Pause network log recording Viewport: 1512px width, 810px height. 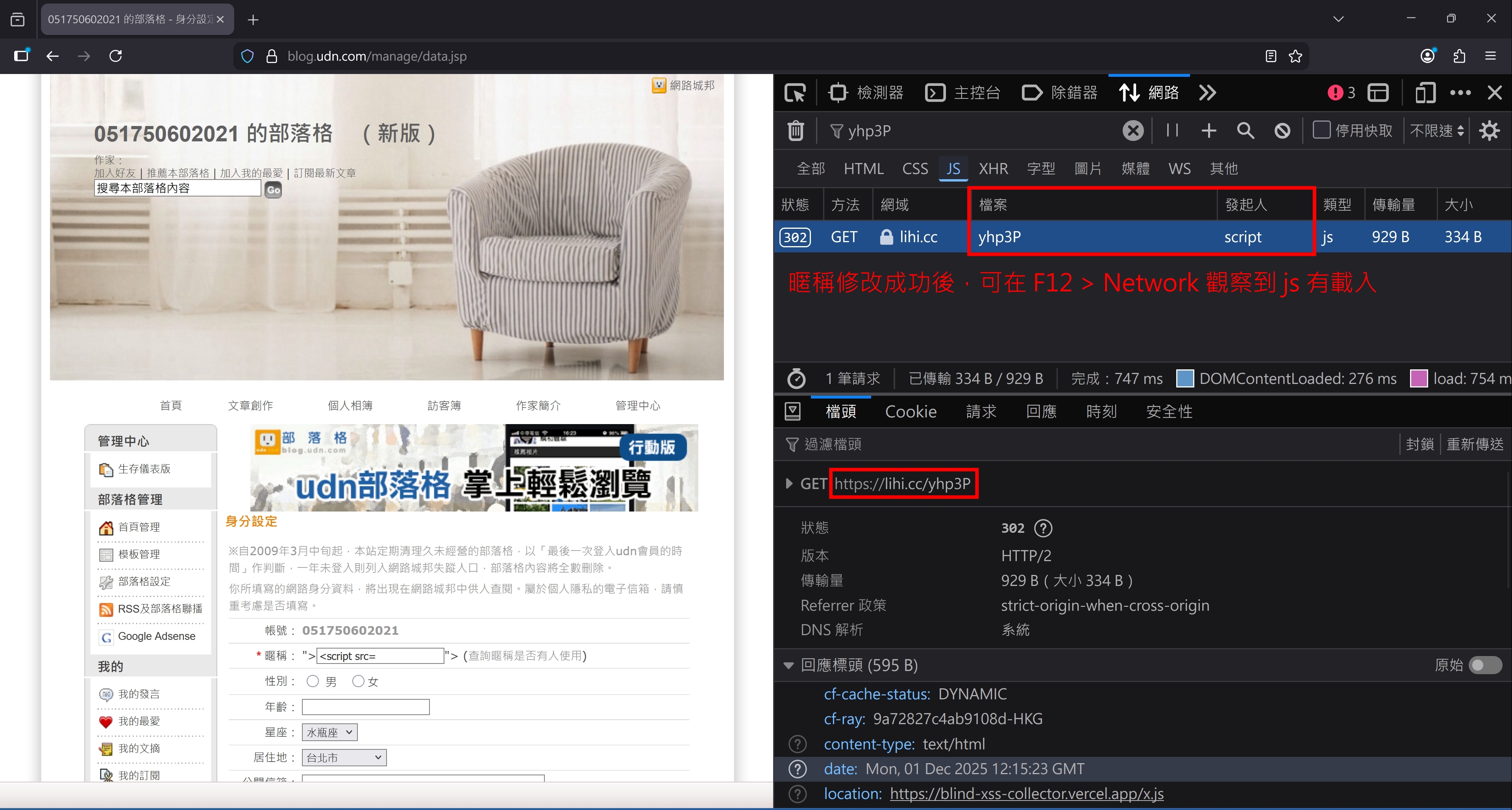[1172, 130]
